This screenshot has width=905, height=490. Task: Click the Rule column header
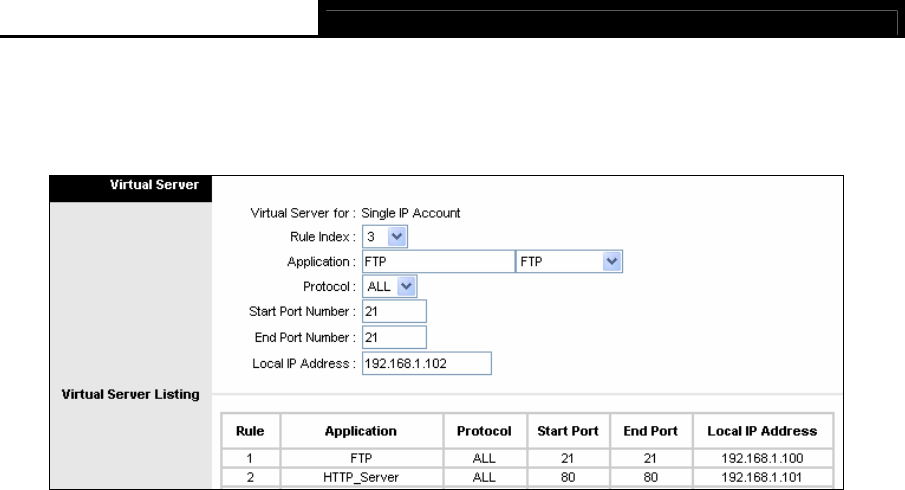(x=250, y=431)
